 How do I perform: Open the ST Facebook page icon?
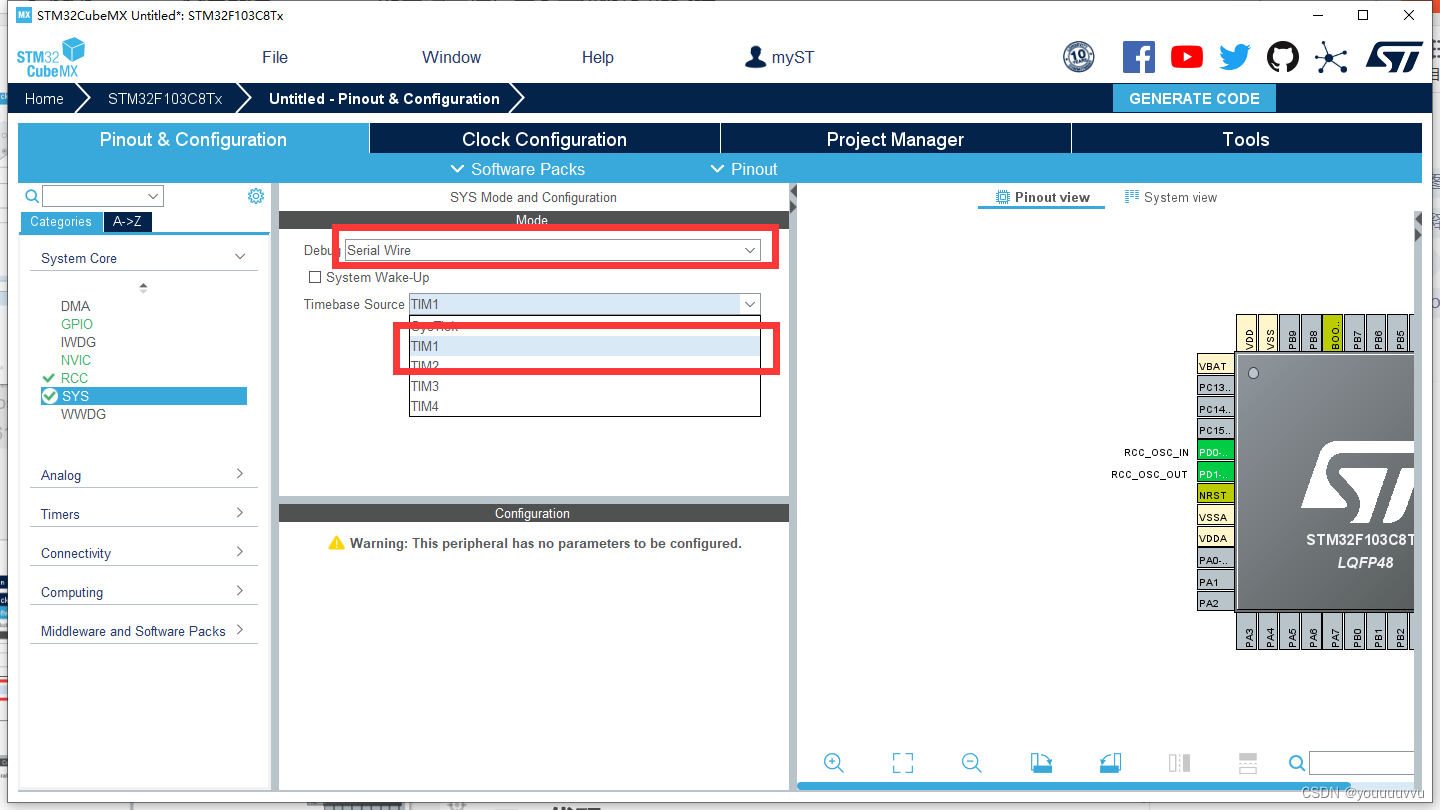coord(1139,57)
